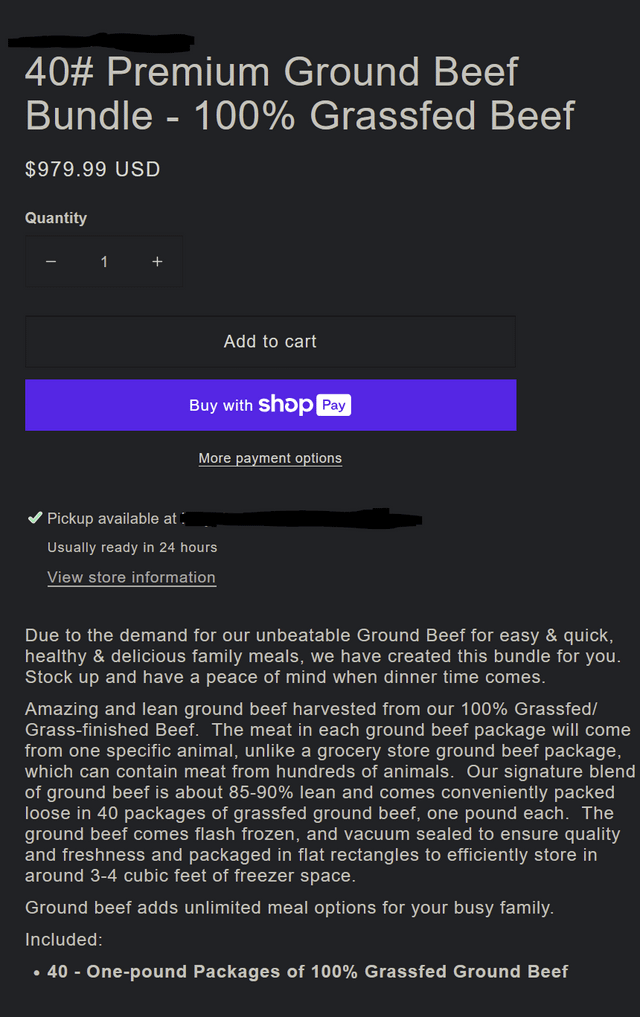Viewport: 640px width, 1017px height.
Task: Click the Quantity label
Action: click(56, 218)
